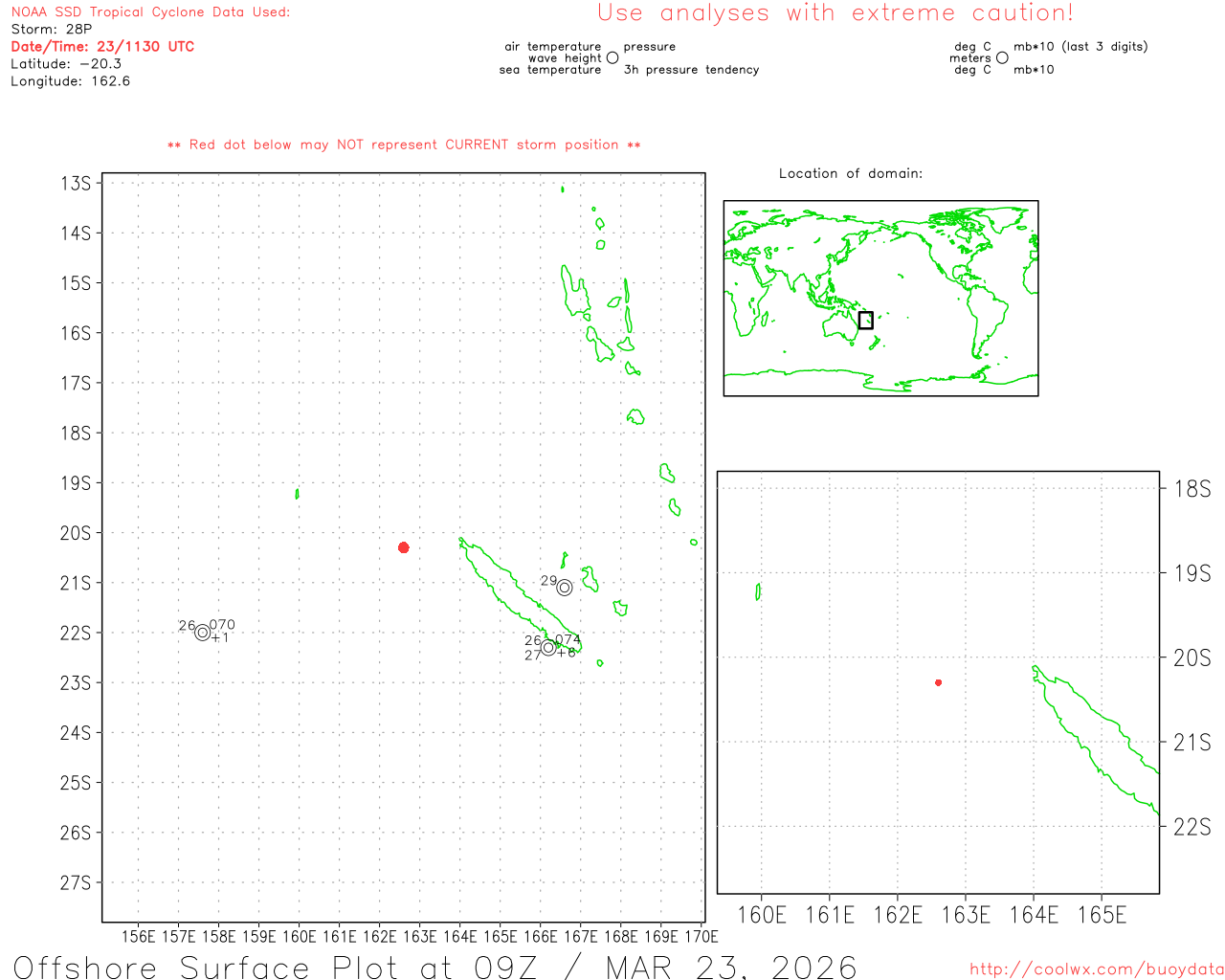Screen dimensions: 1225x980
Task: Click the 'Location of domain:' label
Action: (850, 173)
